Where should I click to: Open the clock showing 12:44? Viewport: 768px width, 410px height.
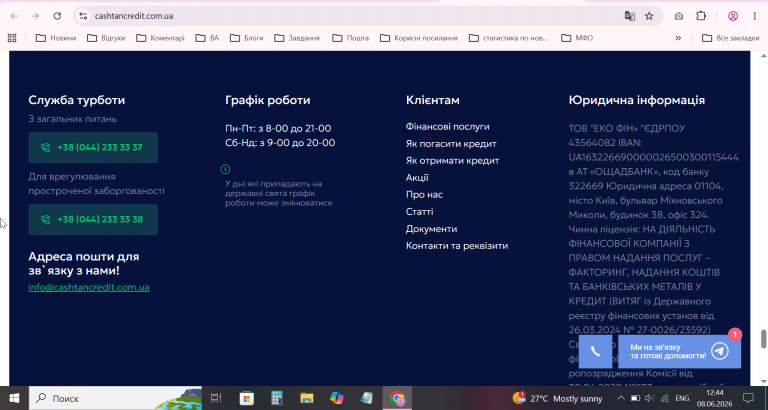pyautogui.click(x=715, y=398)
